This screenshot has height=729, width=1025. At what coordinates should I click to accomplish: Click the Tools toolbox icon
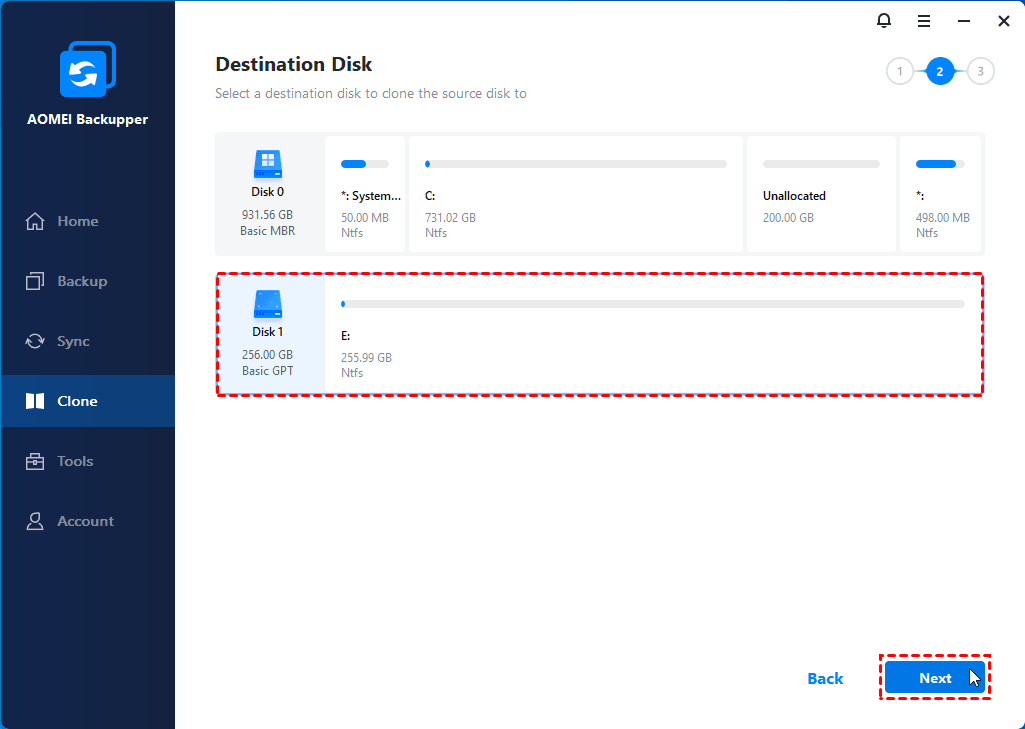(x=35, y=461)
